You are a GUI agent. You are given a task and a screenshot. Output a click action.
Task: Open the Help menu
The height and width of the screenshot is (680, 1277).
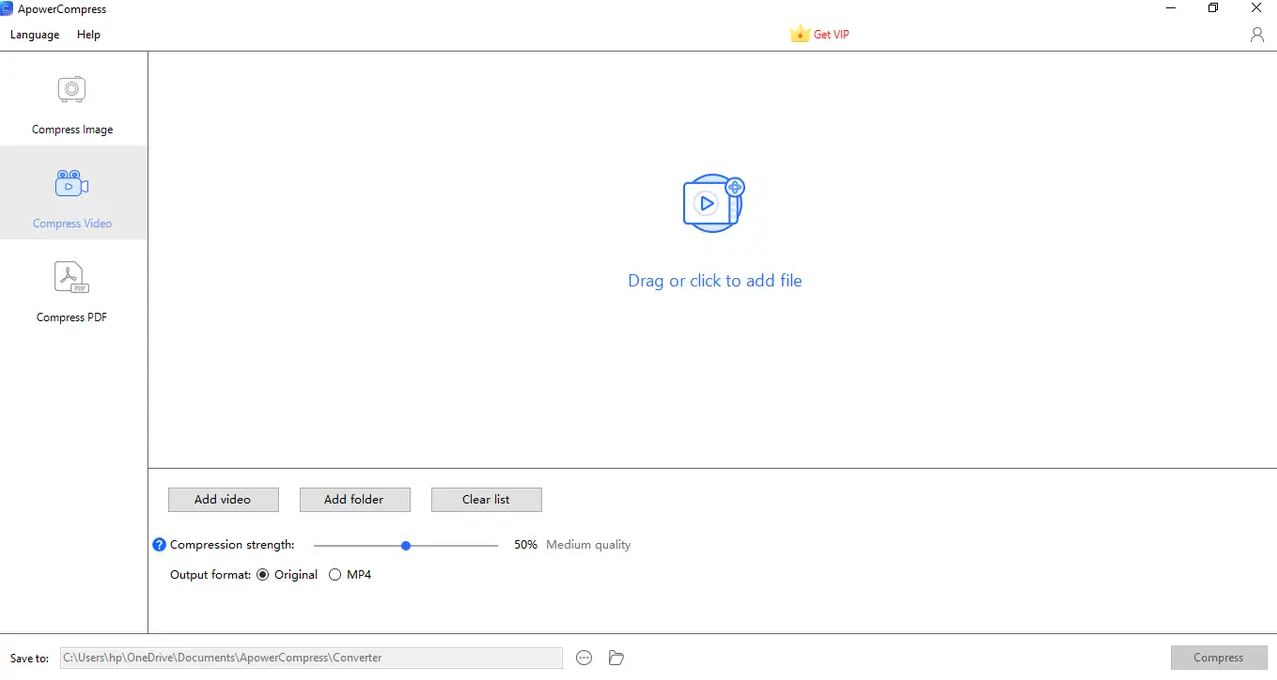pos(89,35)
